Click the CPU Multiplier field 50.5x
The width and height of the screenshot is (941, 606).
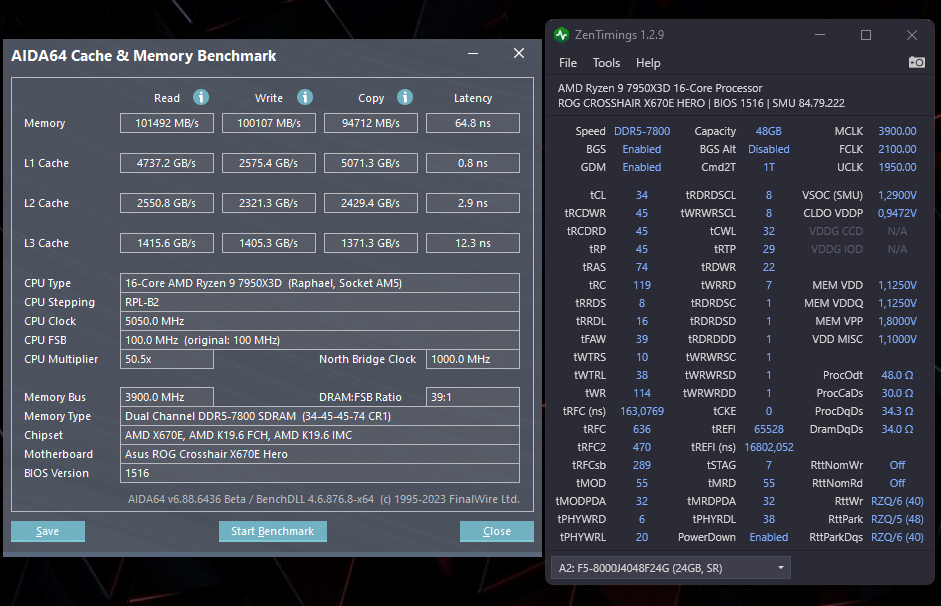(x=167, y=359)
